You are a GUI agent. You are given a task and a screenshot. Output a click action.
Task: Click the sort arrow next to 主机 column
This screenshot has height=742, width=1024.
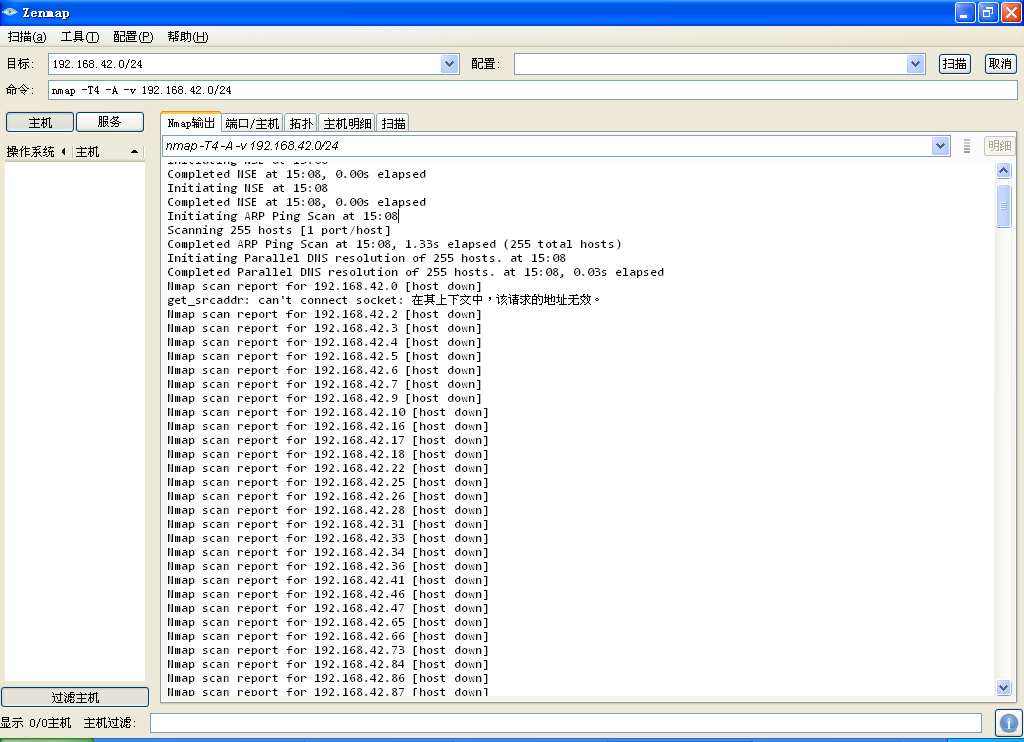coord(134,152)
